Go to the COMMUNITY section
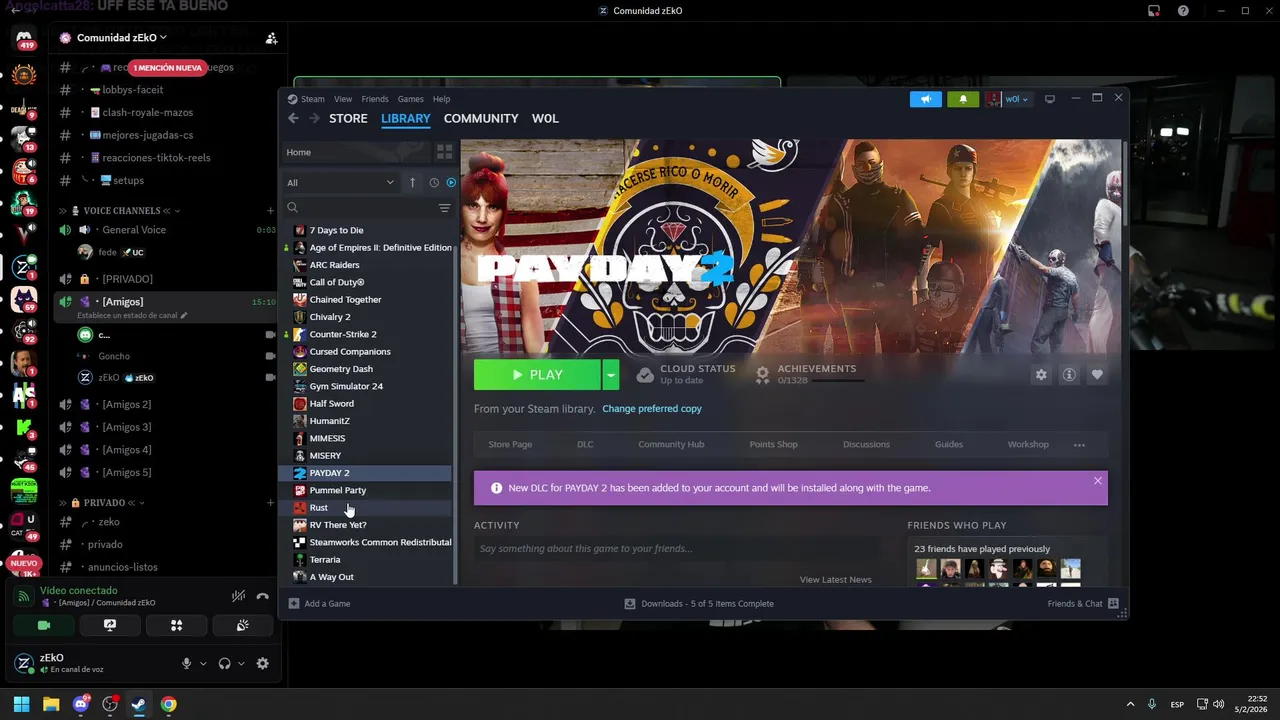Image resolution: width=1280 pixels, height=720 pixels. tap(481, 118)
